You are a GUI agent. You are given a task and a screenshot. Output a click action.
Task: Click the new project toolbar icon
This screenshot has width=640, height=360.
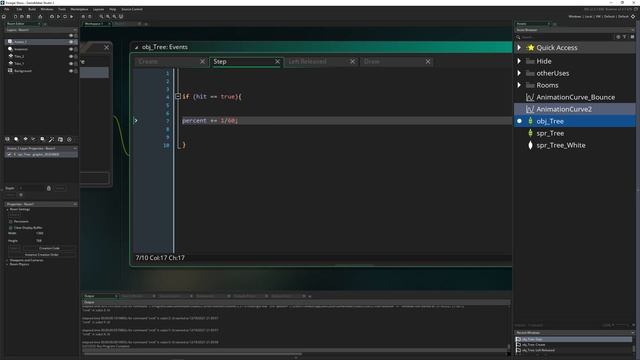tap(16, 16)
